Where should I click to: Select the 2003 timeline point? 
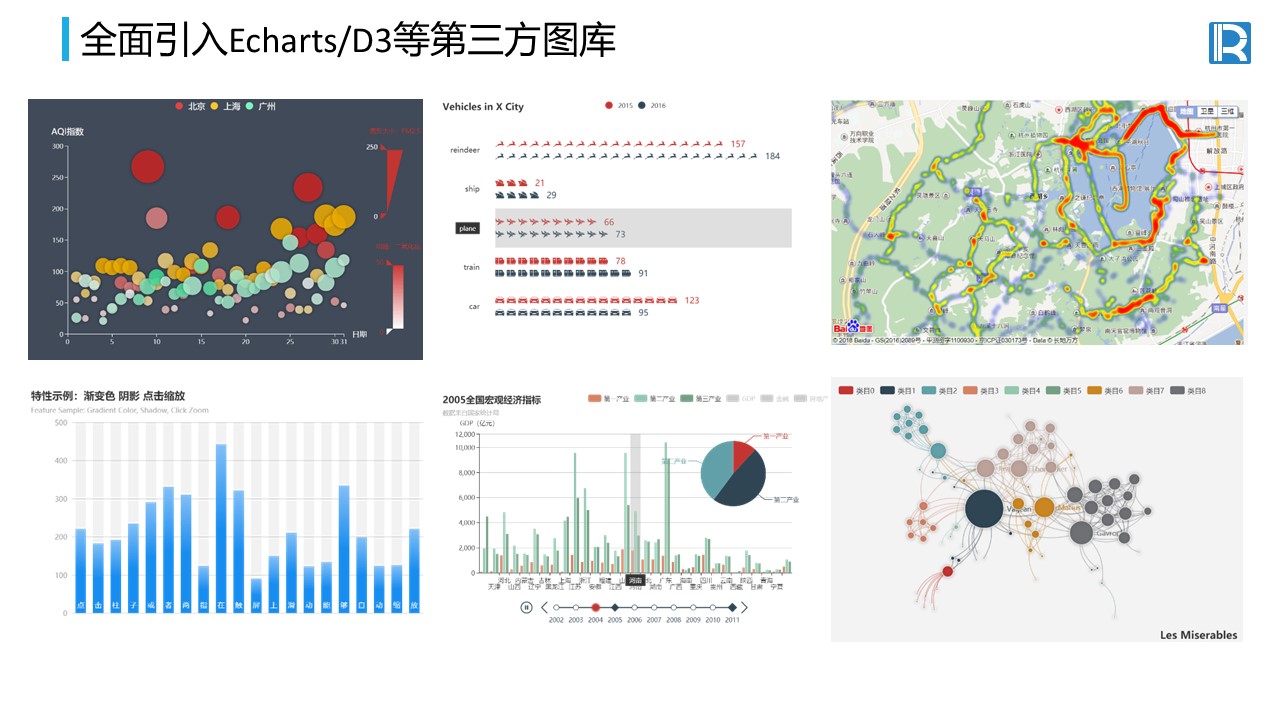tap(576, 608)
